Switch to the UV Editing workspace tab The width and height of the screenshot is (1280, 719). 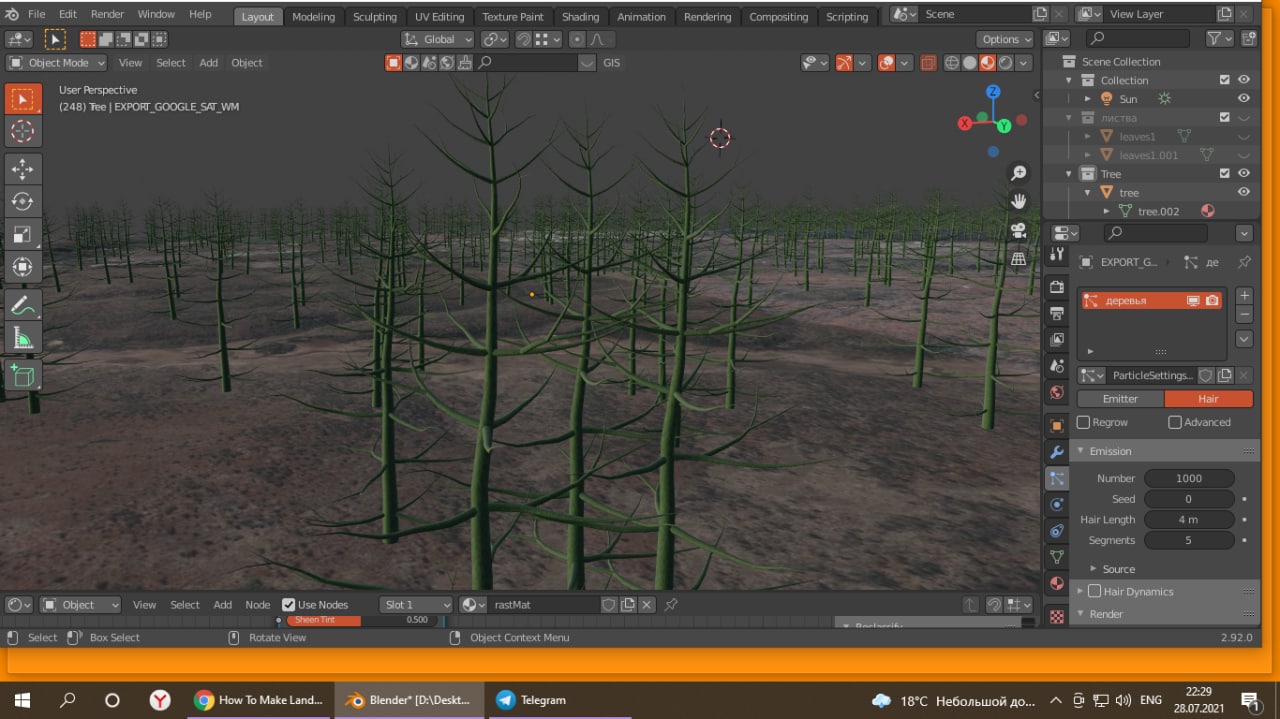440,17
